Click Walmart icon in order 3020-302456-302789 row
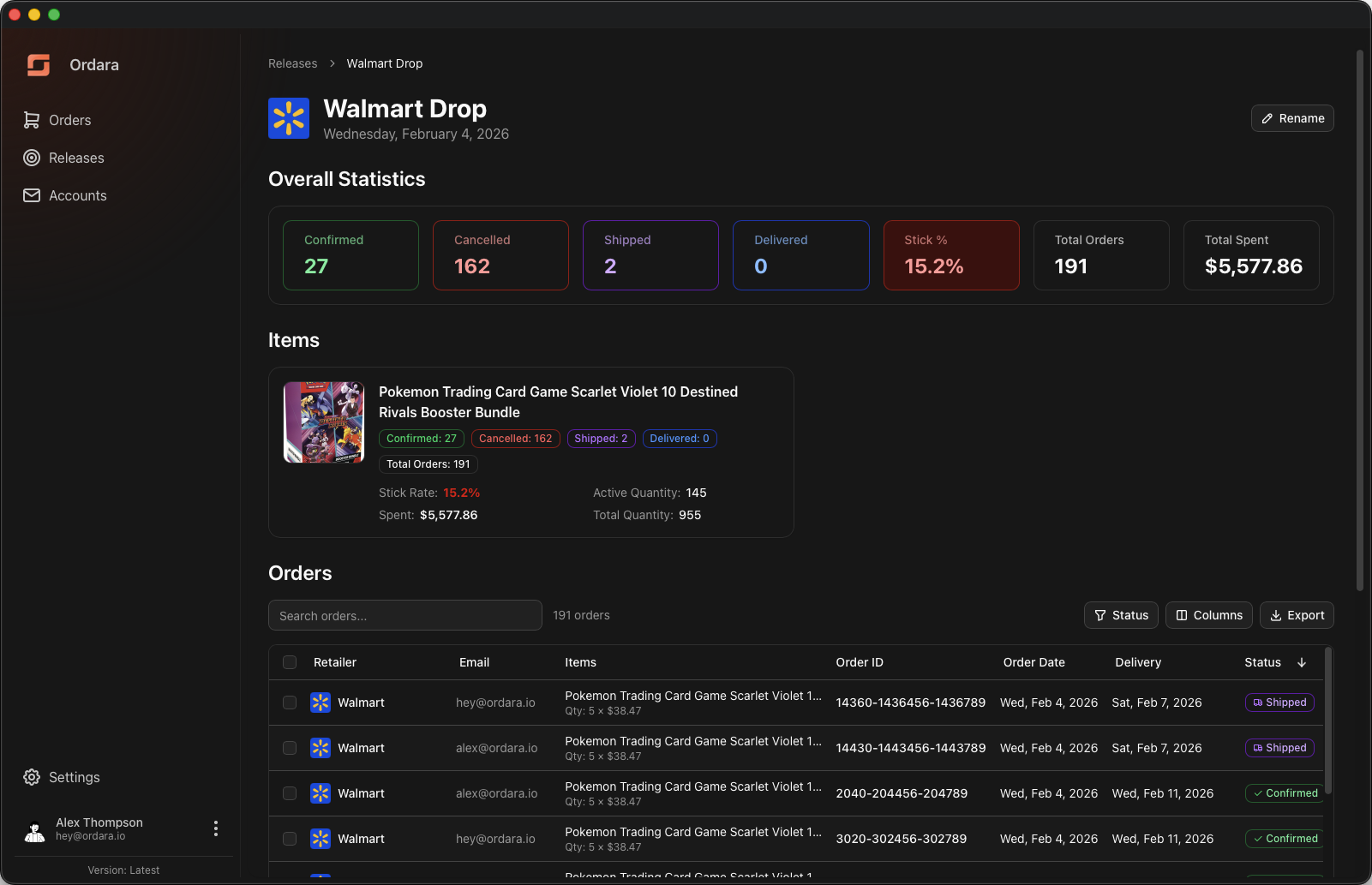The width and height of the screenshot is (1372, 885). coord(321,839)
